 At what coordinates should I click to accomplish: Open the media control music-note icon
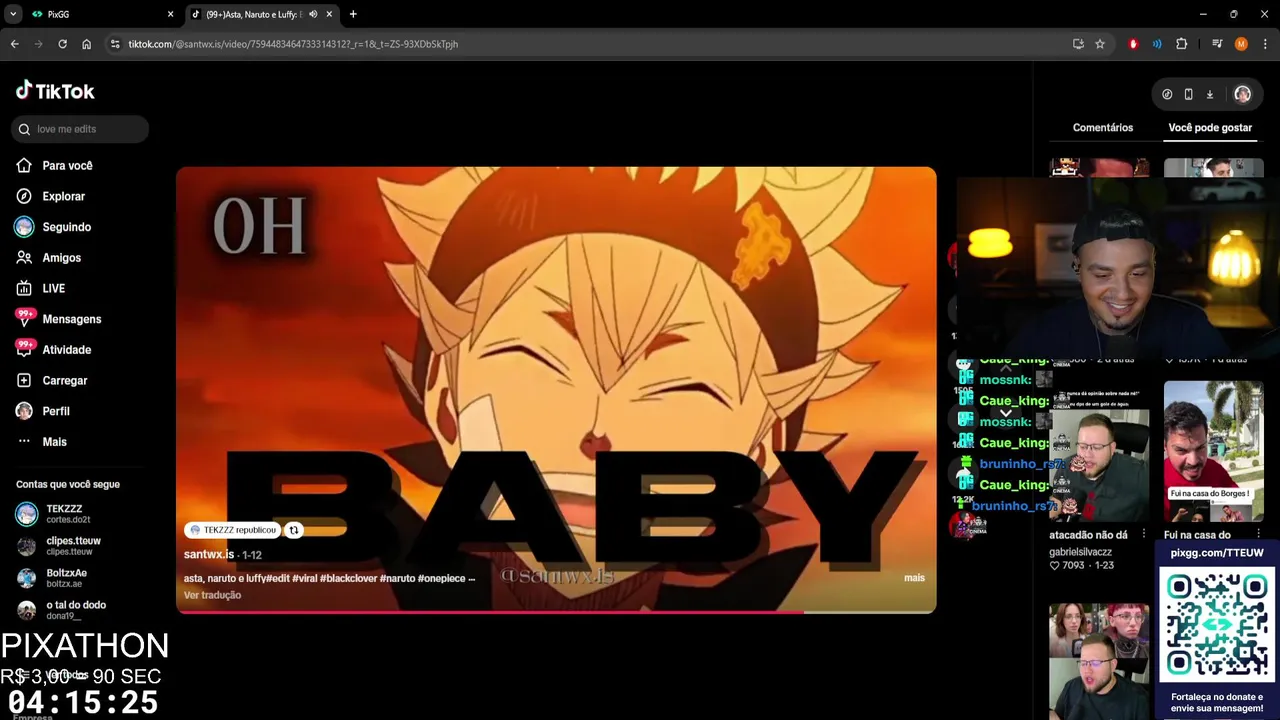pos(1217,44)
